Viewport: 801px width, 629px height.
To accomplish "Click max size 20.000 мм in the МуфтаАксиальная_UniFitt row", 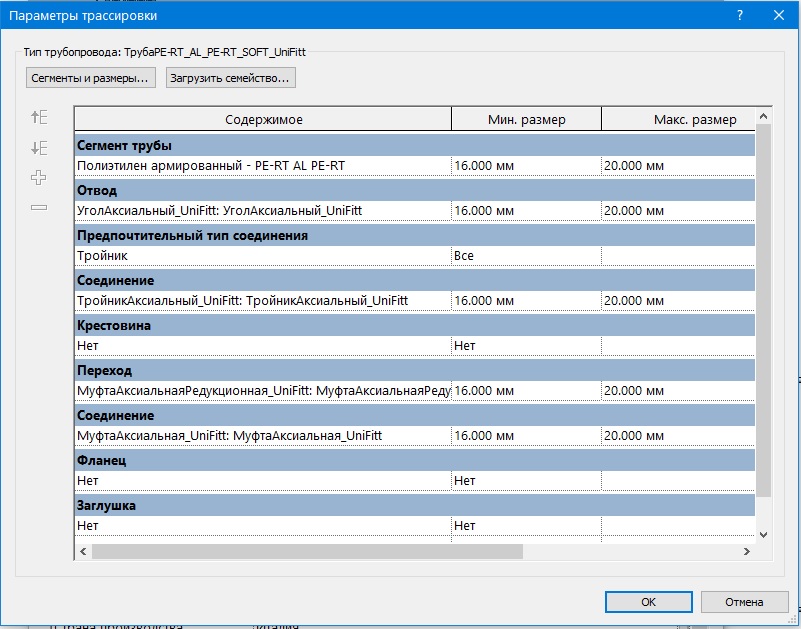I will pyautogui.click(x=678, y=436).
